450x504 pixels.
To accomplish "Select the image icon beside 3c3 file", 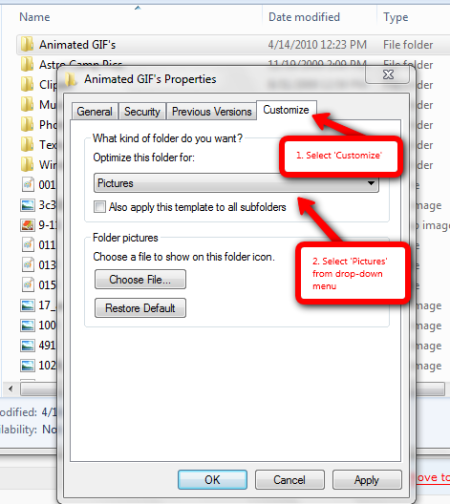I will (x=27, y=205).
